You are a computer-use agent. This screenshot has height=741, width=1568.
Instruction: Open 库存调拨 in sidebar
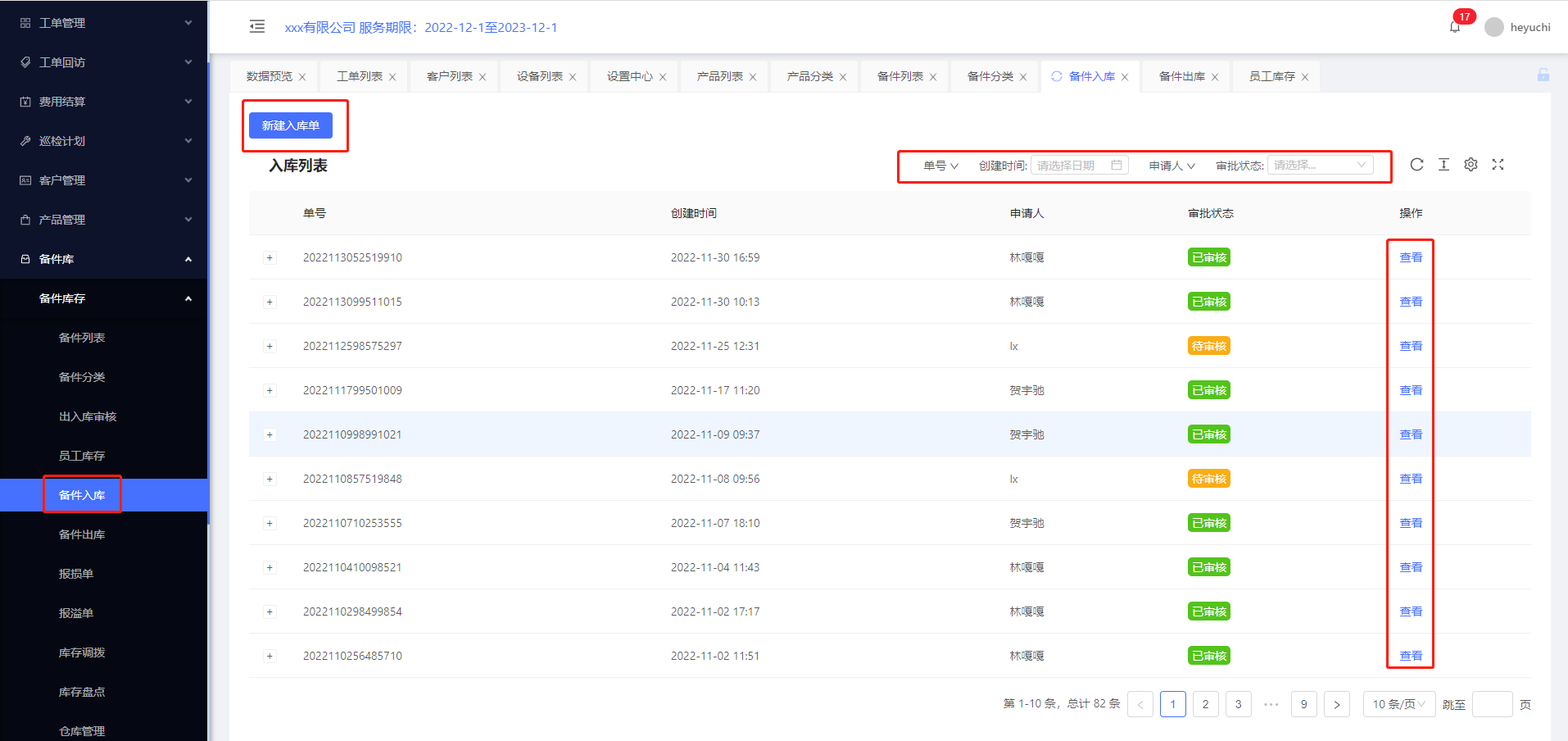coord(104,652)
